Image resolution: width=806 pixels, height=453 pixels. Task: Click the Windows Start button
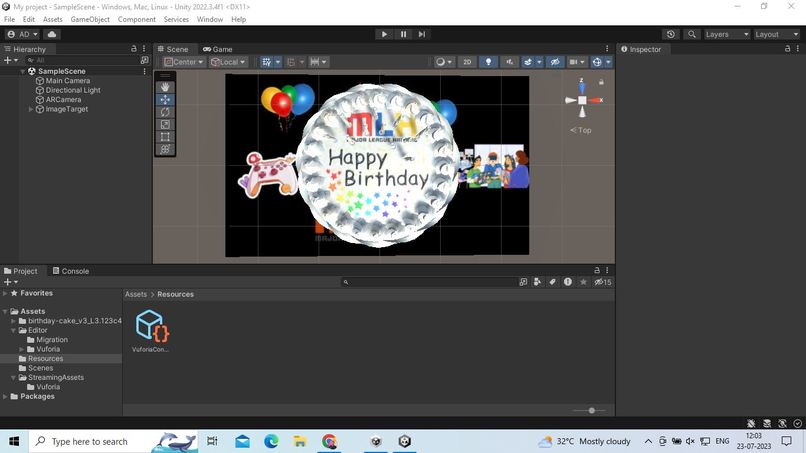coord(14,441)
